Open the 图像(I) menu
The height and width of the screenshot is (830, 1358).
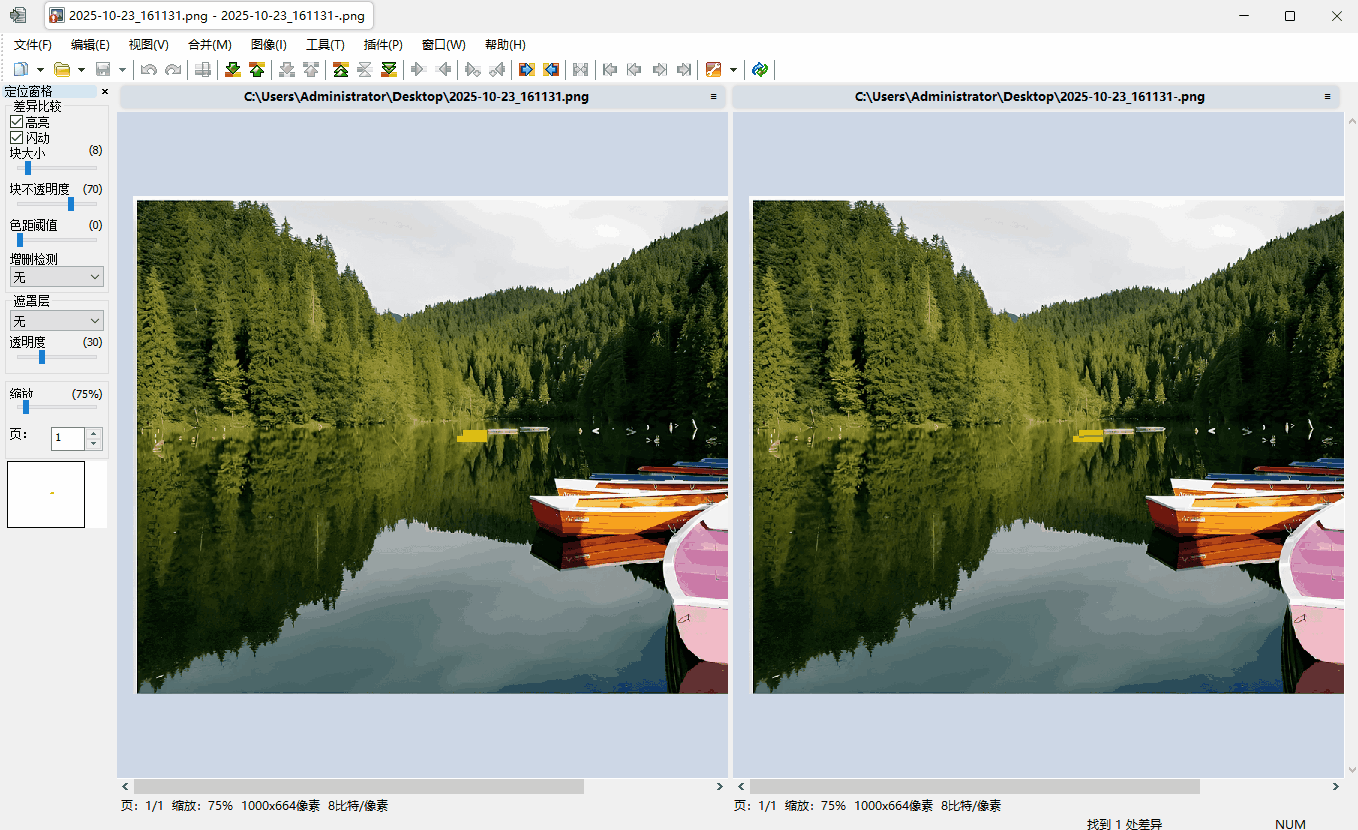pos(268,44)
